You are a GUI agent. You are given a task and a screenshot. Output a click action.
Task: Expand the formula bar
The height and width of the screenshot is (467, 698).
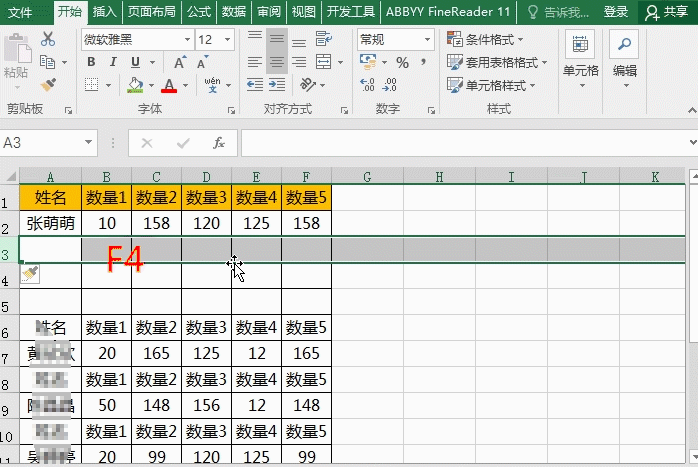692,142
